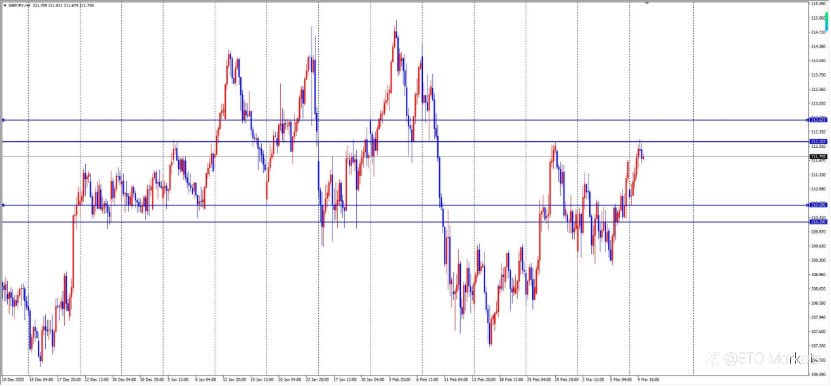Click the gray current bid price line
Viewport: 831px width, 387px height.
coord(405,156)
